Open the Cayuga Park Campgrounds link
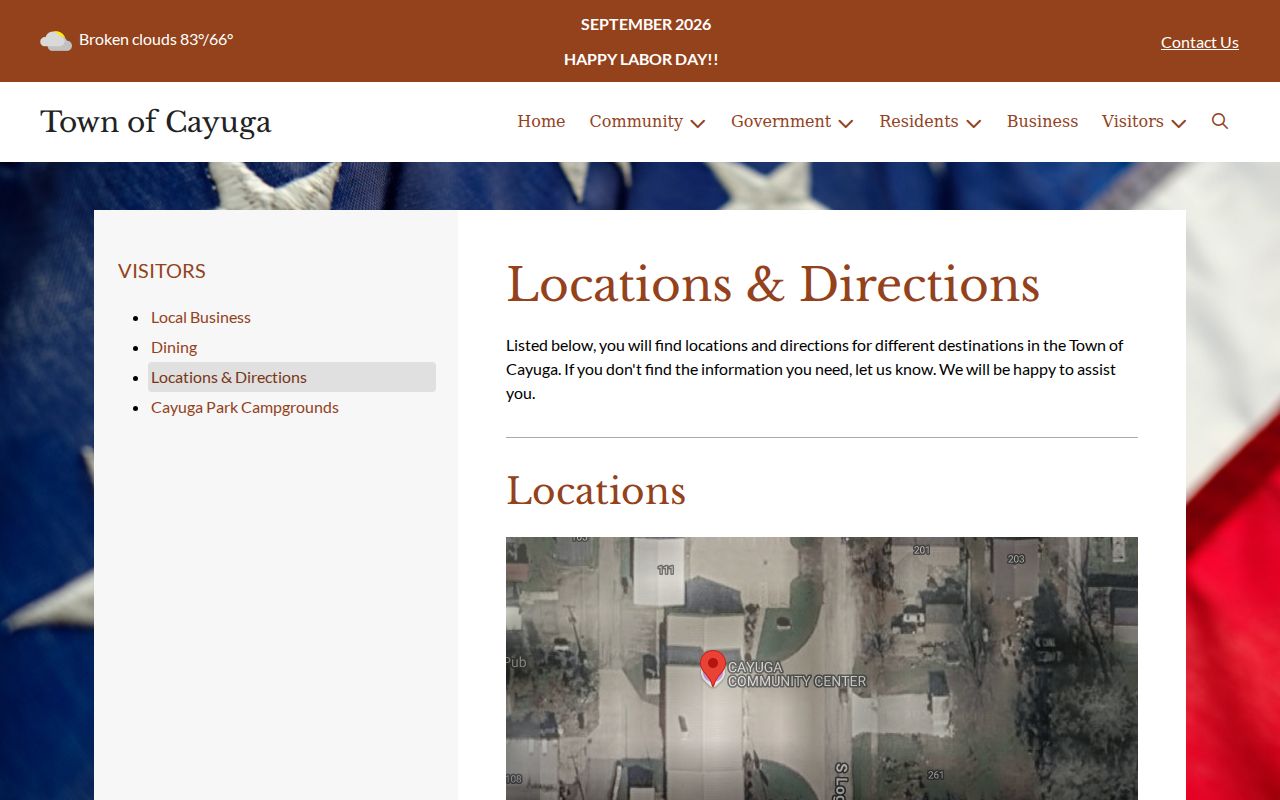The width and height of the screenshot is (1280, 800). (245, 407)
